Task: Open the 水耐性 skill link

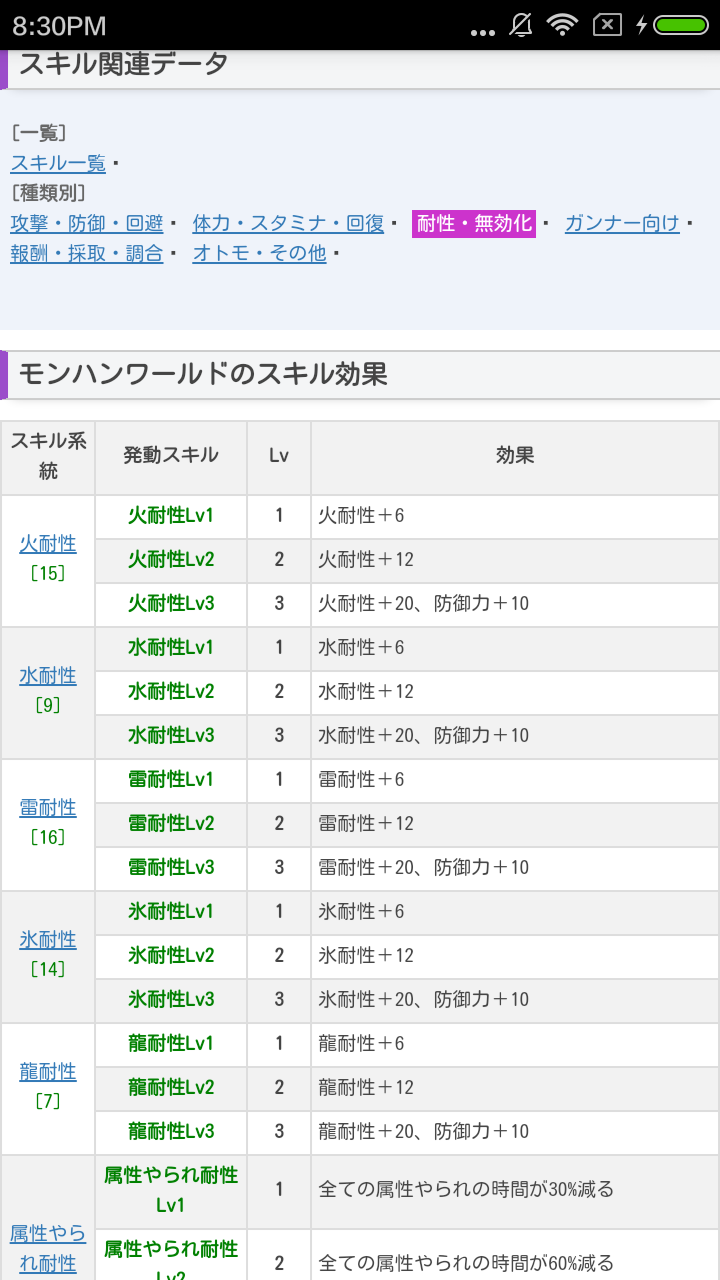Action: 48,676
